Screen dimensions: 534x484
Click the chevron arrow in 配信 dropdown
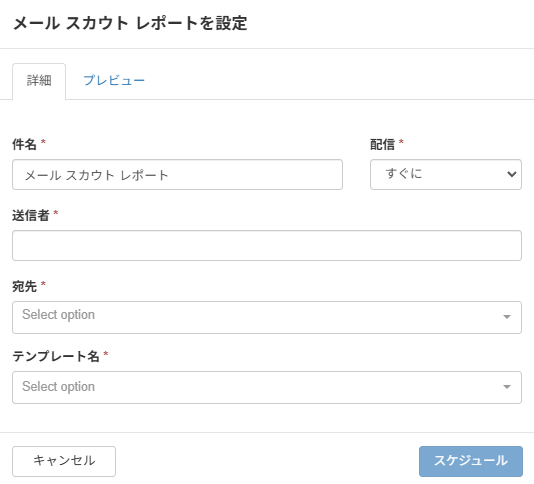coord(511,174)
